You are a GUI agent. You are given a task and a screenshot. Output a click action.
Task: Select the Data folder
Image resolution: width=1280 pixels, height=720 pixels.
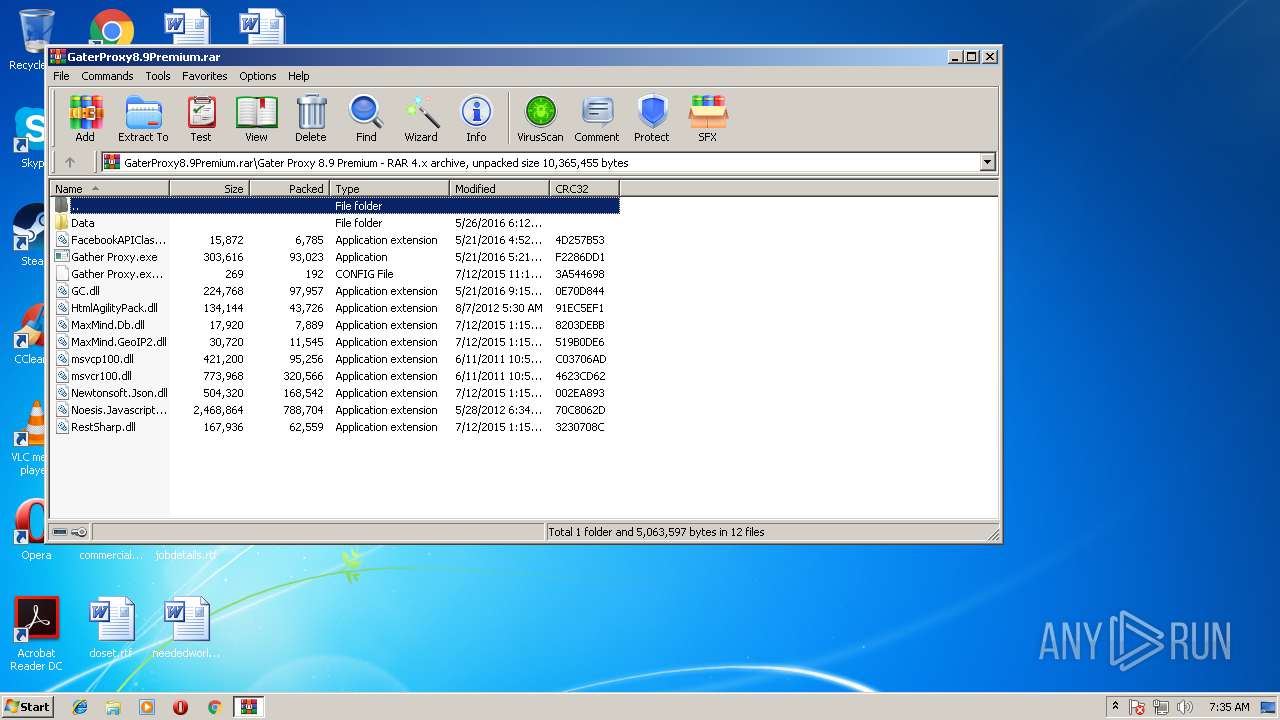(x=335, y=223)
